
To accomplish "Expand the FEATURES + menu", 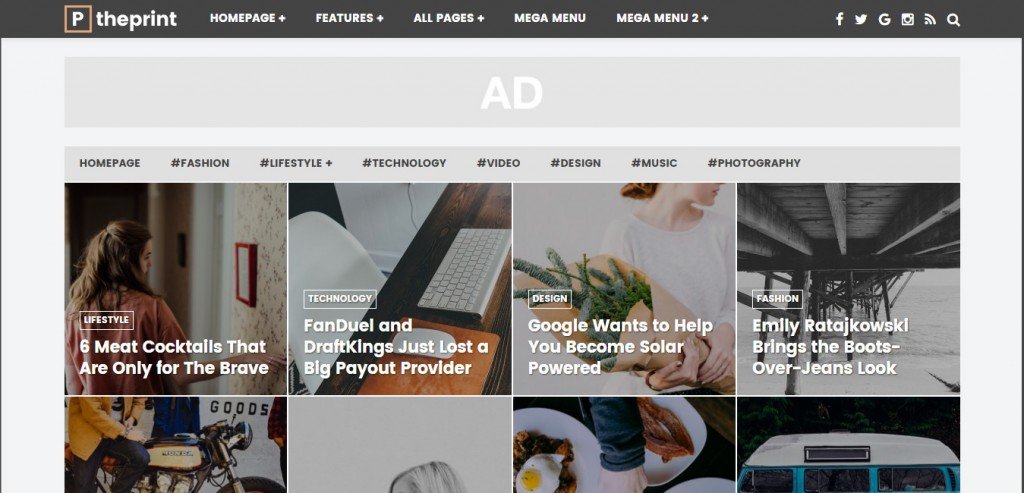I will coord(349,18).
